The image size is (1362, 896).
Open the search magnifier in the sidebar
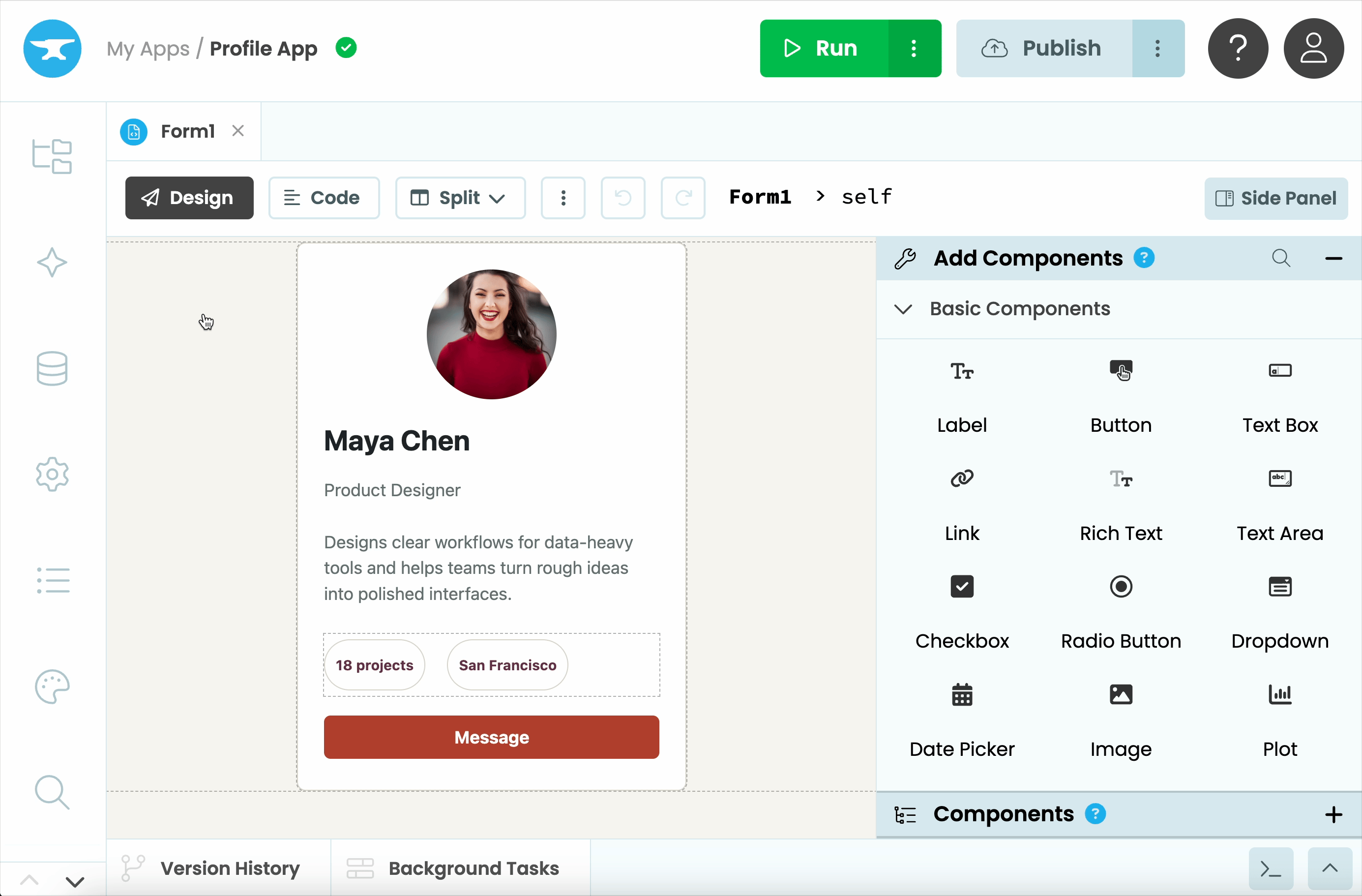(x=52, y=793)
